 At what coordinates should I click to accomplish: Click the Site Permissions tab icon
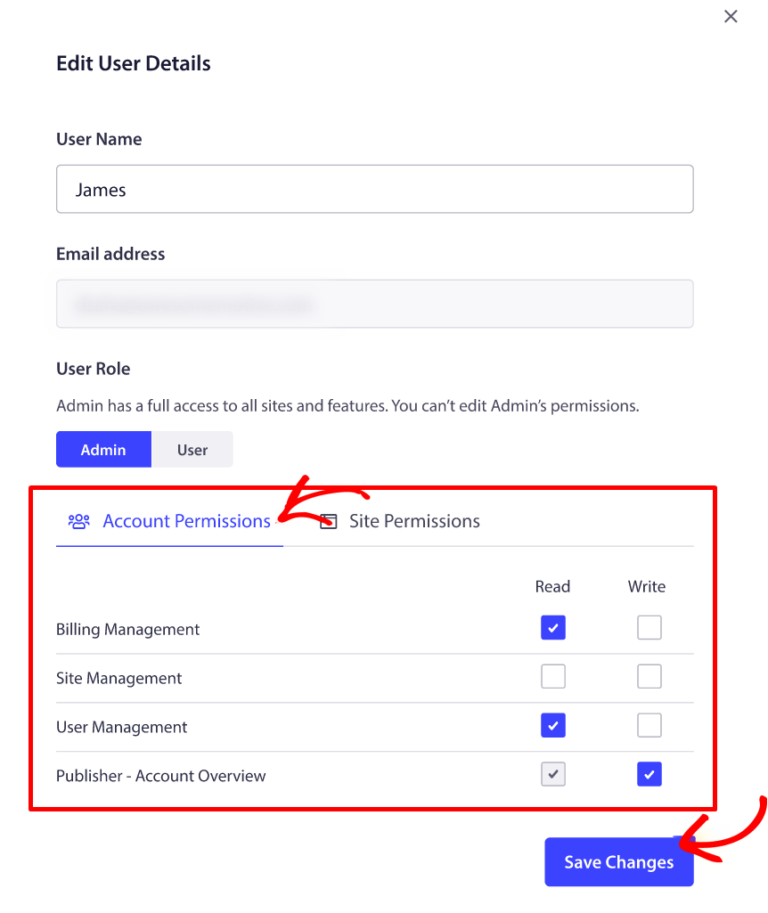327,520
